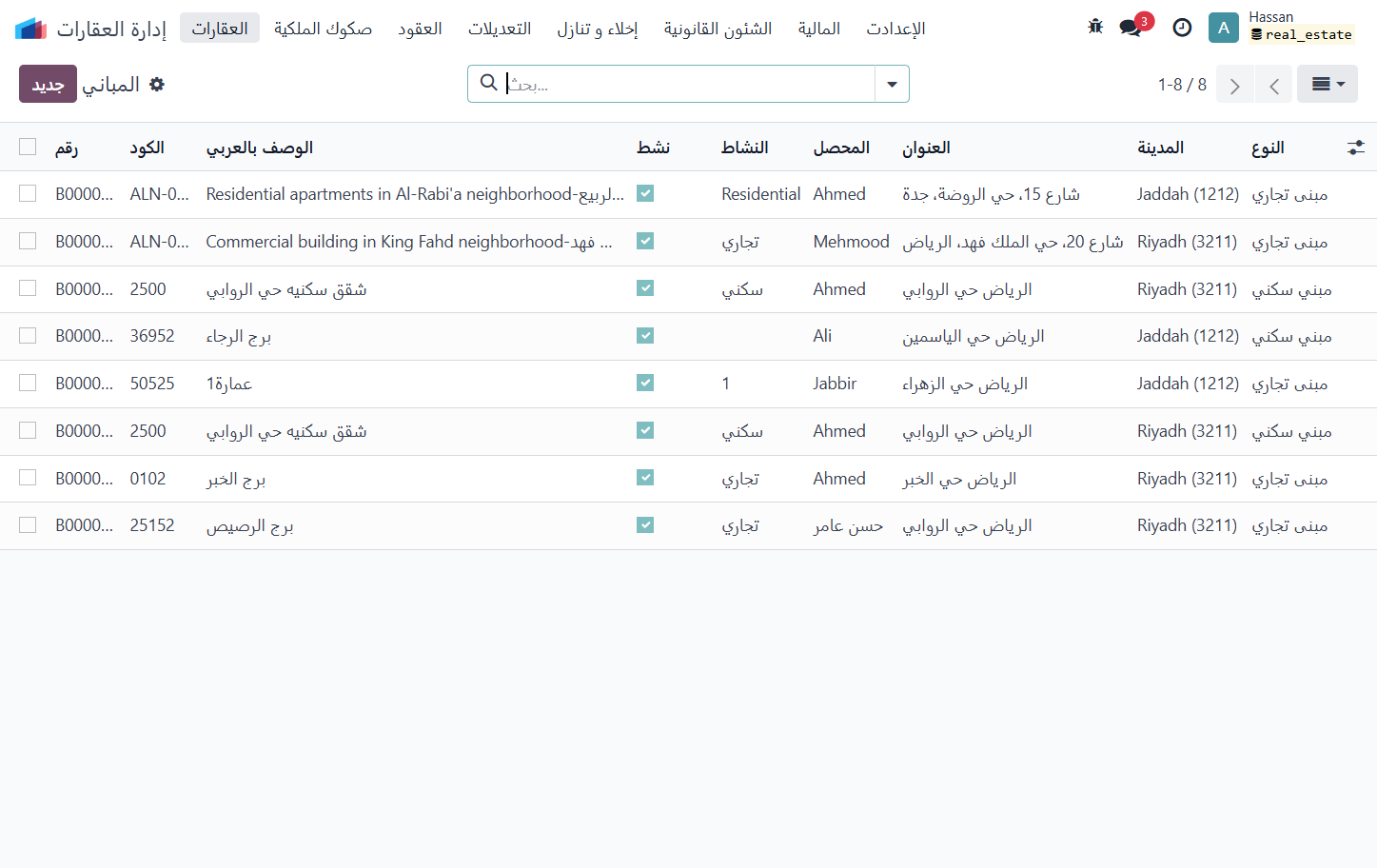This screenshot has width=1377, height=868.
Task: Open the التعديلات menu
Action: 500,29
